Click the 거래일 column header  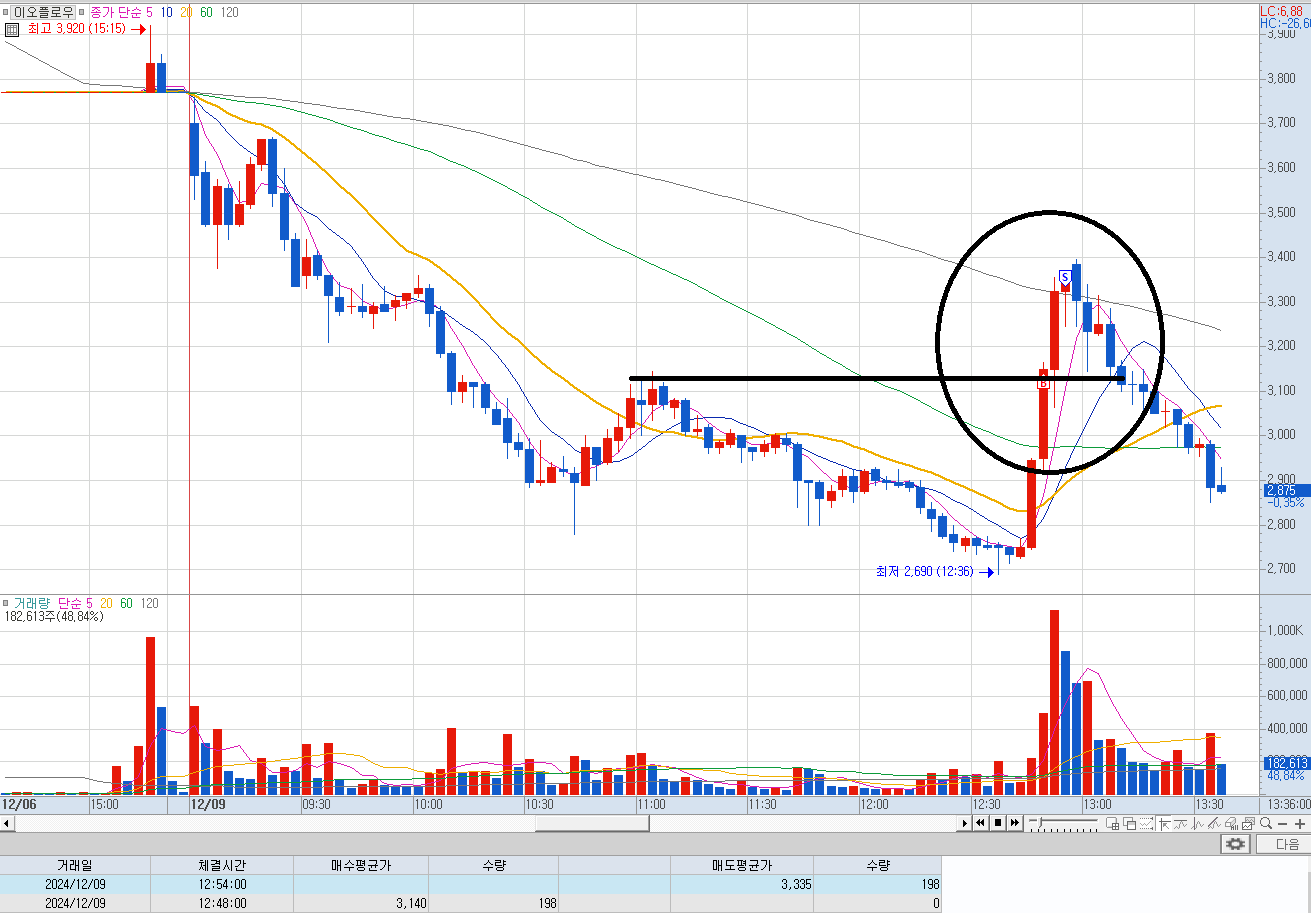pos(75,865)
